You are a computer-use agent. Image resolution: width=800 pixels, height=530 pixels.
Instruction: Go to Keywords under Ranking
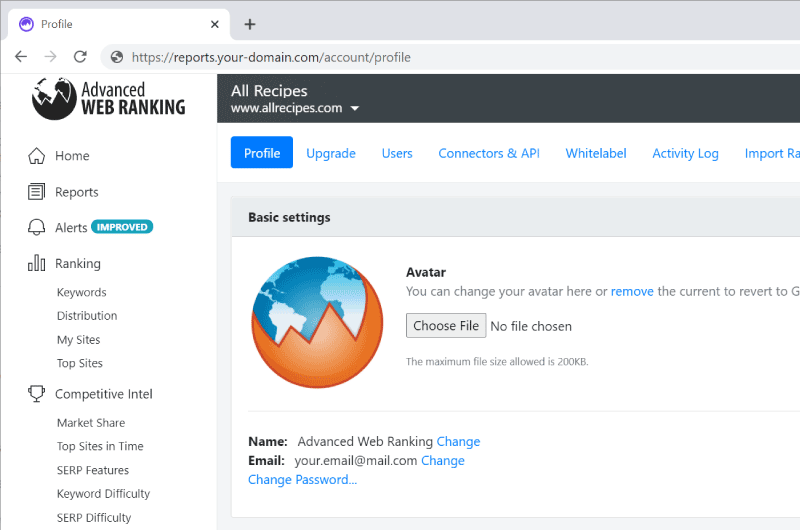pyautogui.click(x=82, y=292)
